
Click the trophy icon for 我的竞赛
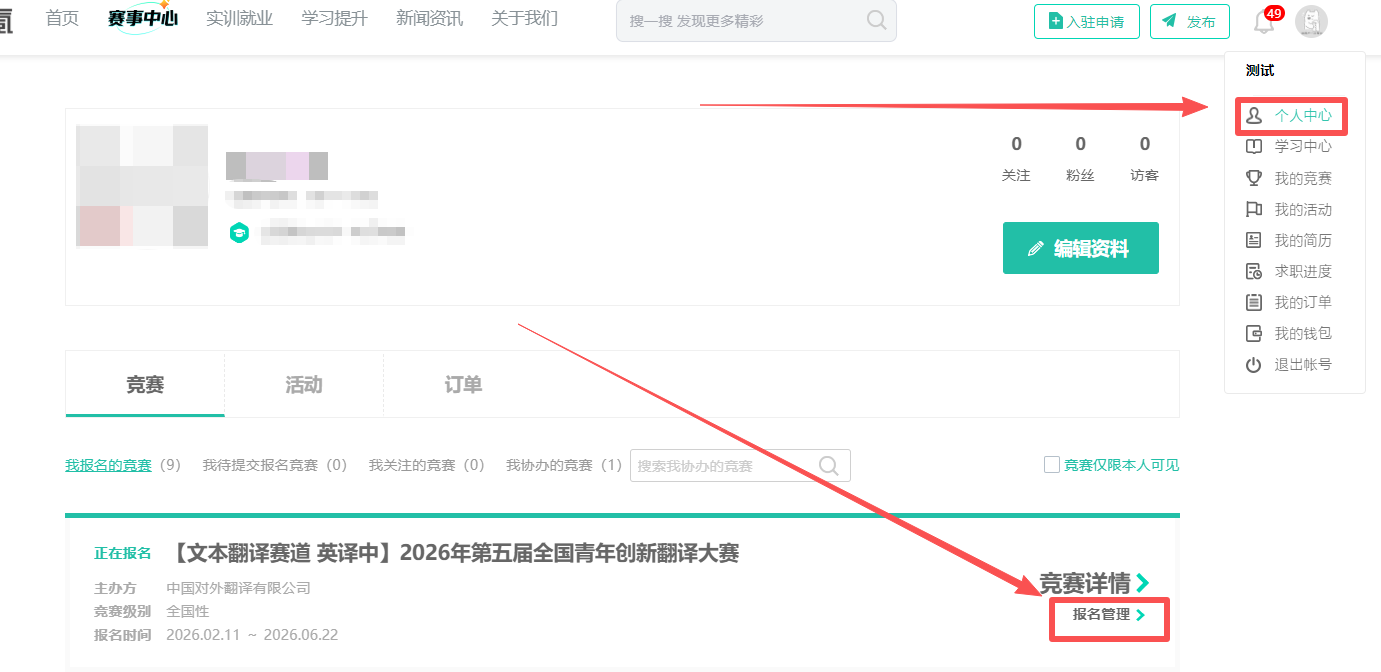pos(1253,178)
